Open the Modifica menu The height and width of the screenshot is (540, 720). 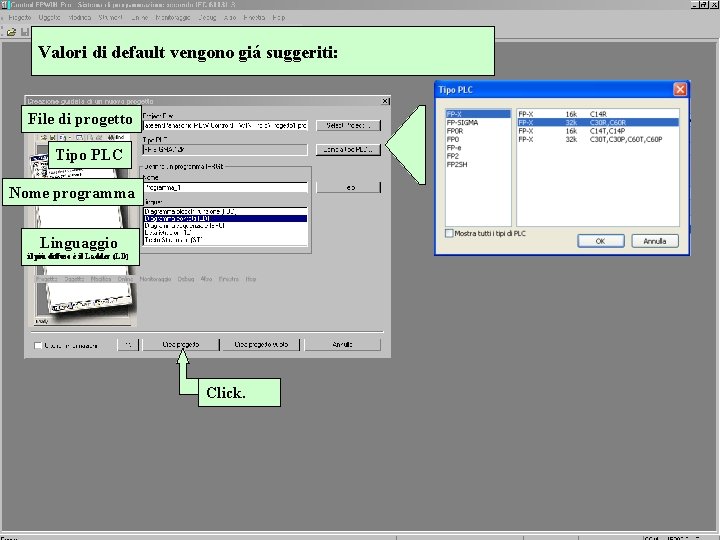pyautogui.click(x=79, y=17)
